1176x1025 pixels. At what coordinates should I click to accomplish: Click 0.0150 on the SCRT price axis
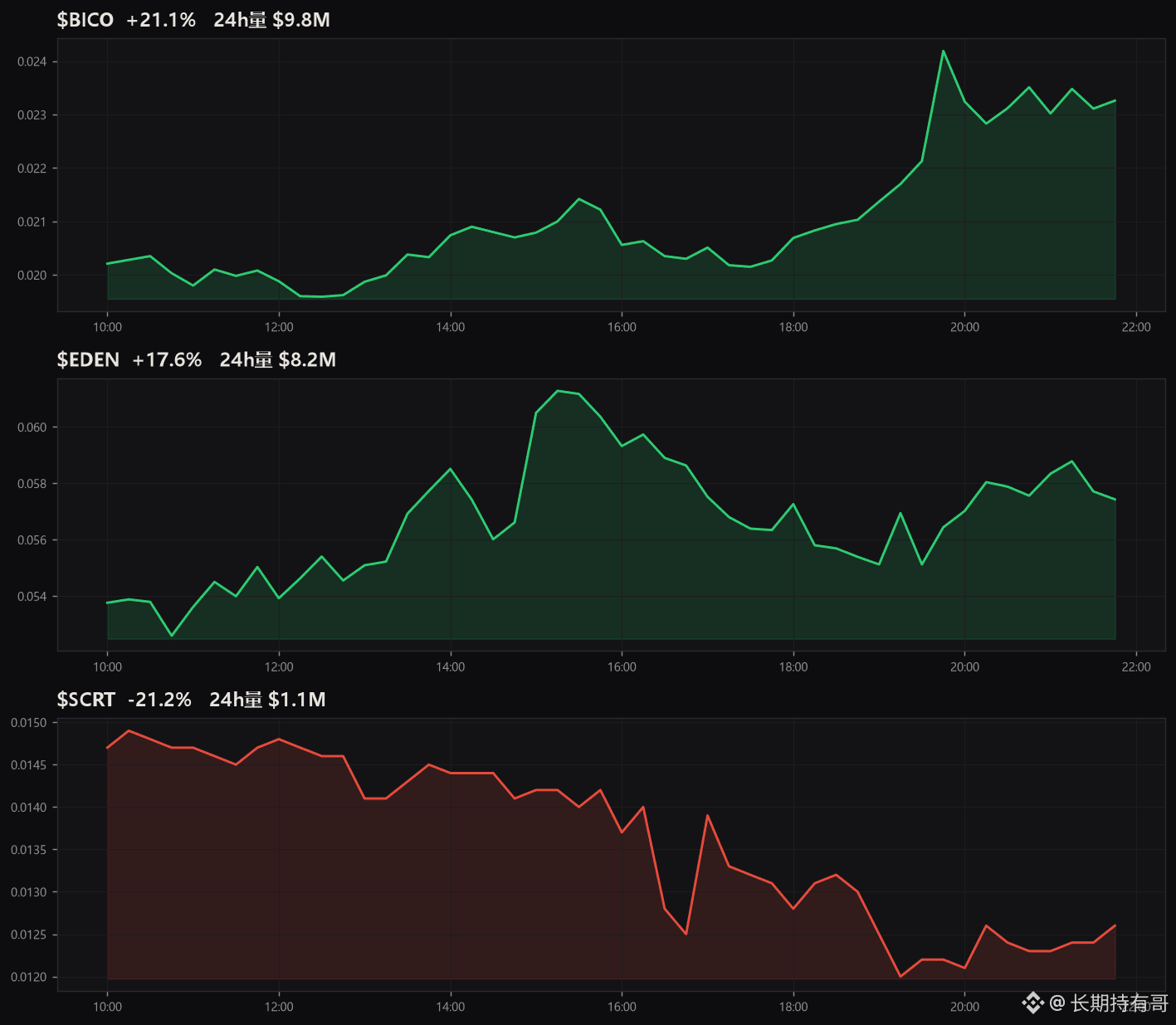(x=28, y=723)
